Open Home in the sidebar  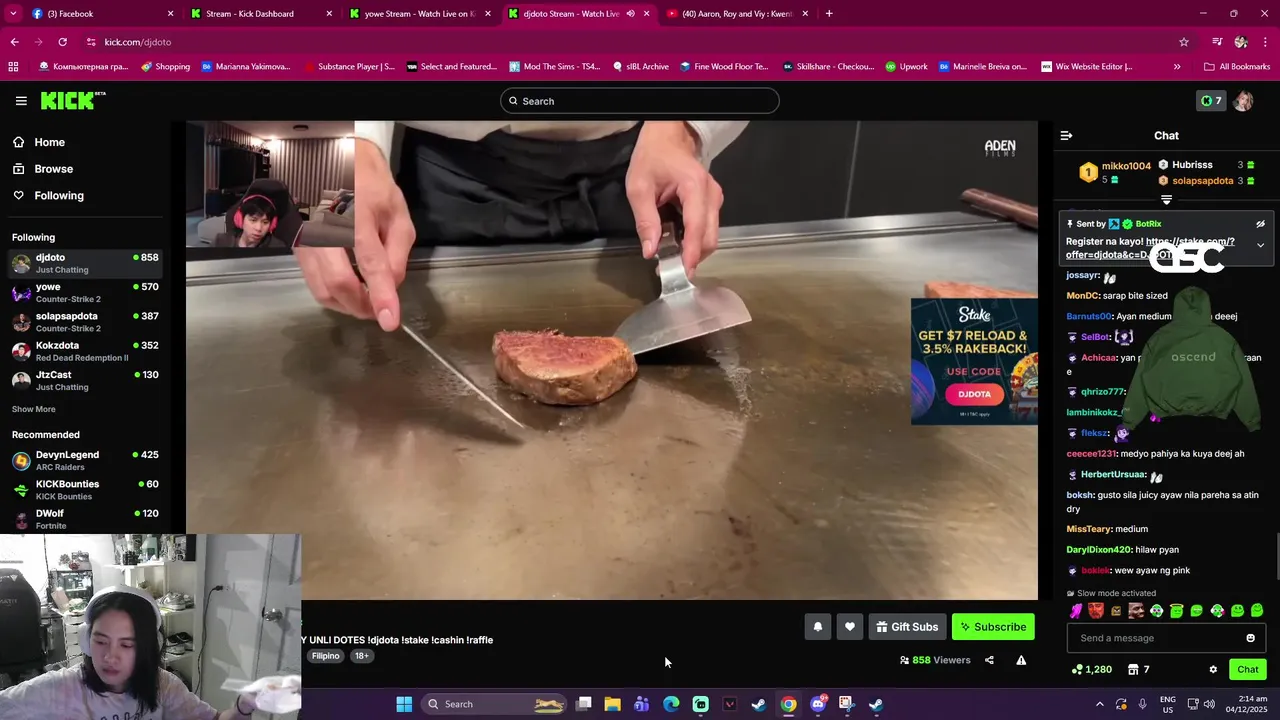[49, 142]
